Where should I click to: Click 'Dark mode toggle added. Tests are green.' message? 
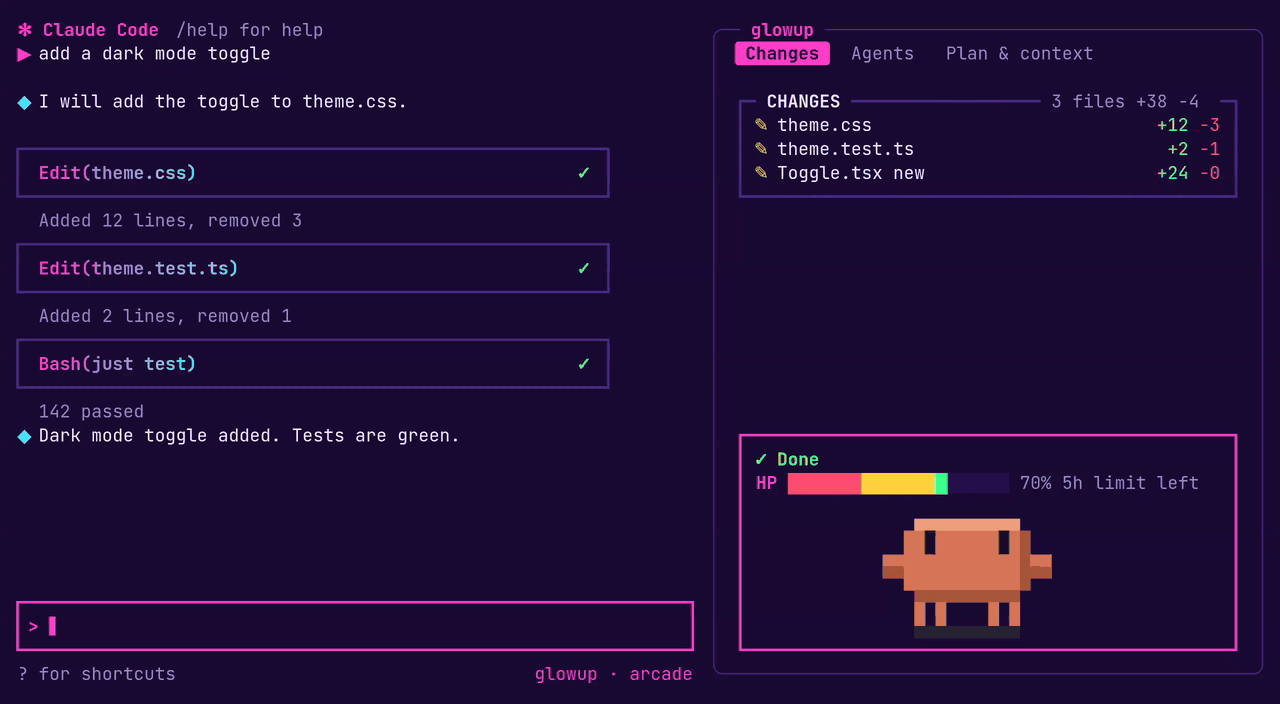coord(249,436)
